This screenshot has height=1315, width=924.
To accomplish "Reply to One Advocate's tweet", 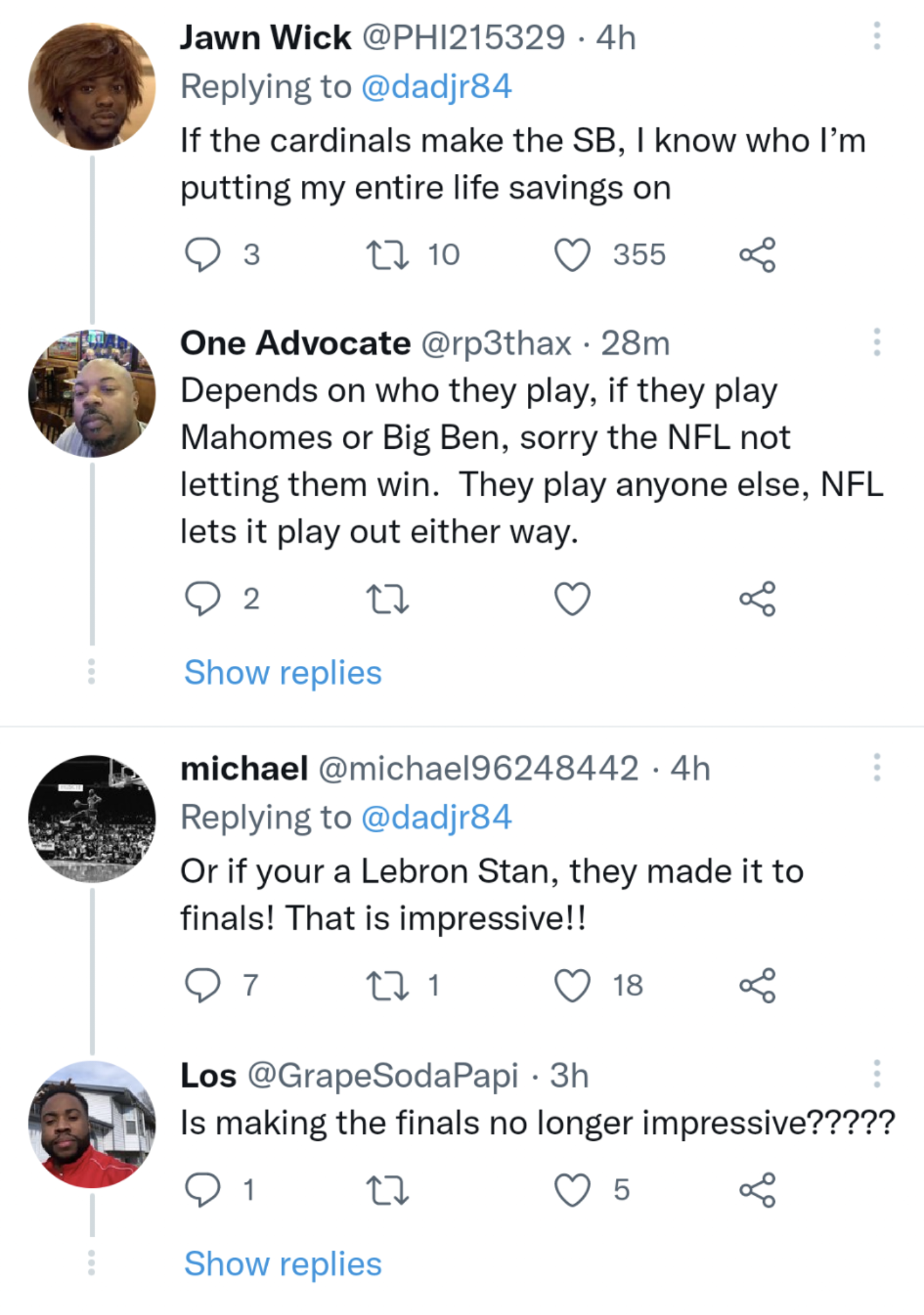I will 203,599.
